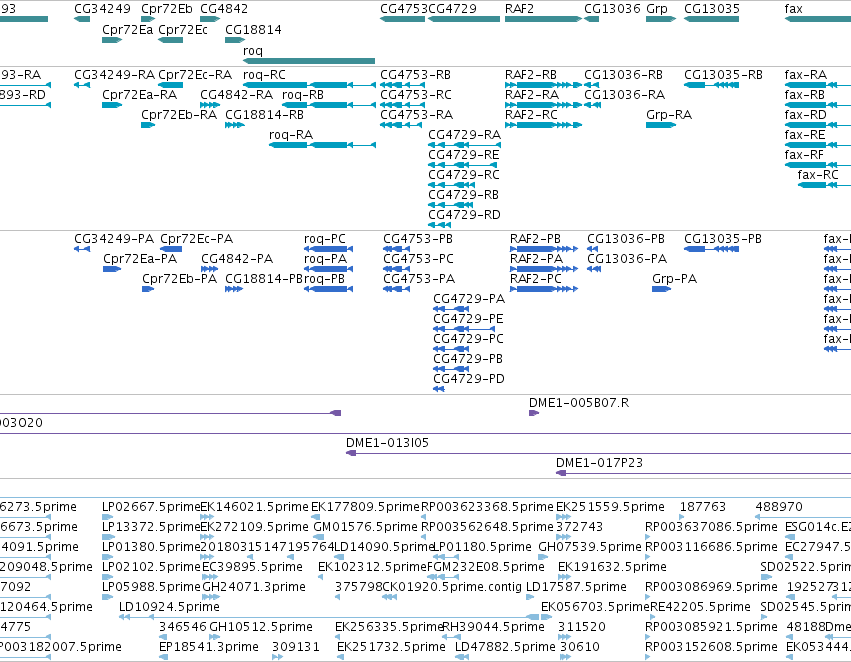851x662 pixels.
Task: Click the Grp gene label
Action: [657, 9]
